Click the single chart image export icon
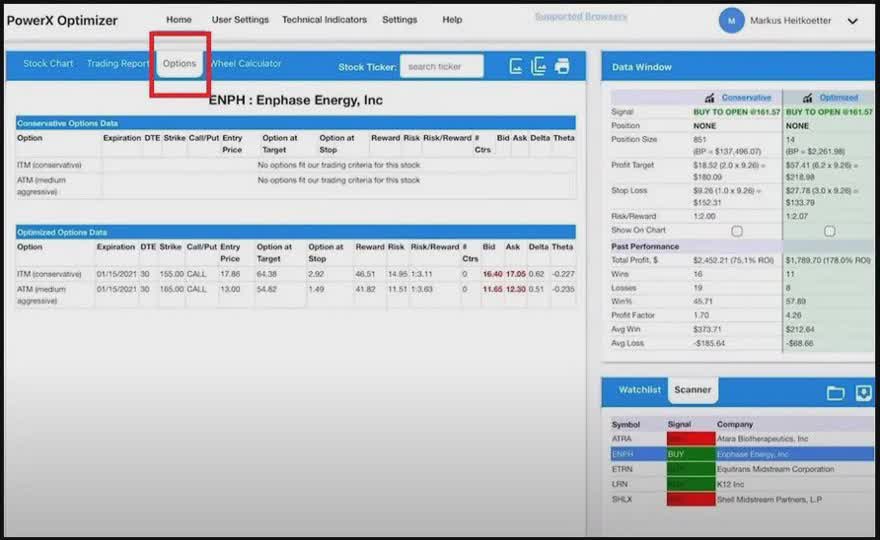 516,66
